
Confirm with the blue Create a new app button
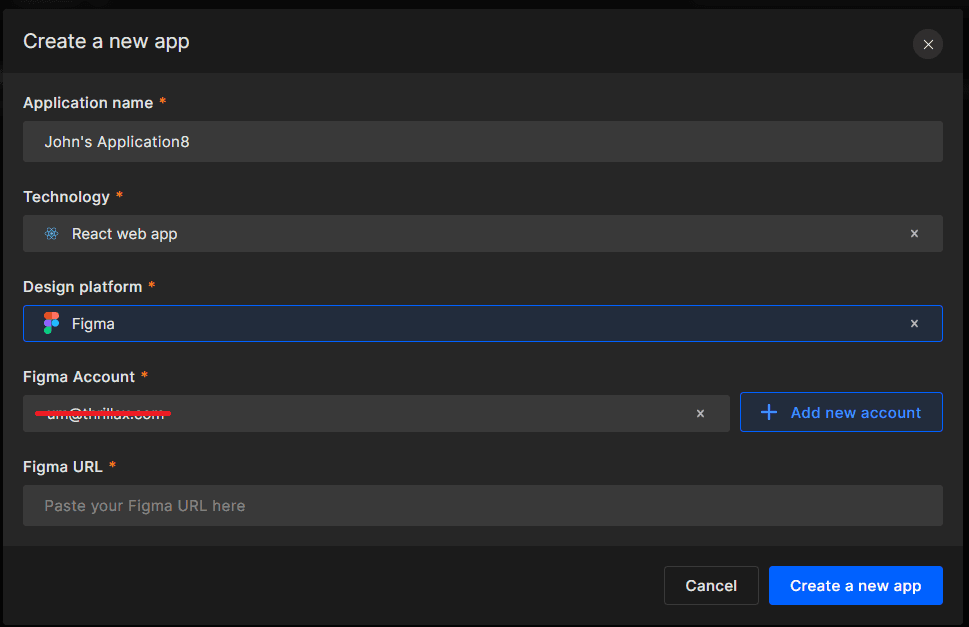point(855,586)
